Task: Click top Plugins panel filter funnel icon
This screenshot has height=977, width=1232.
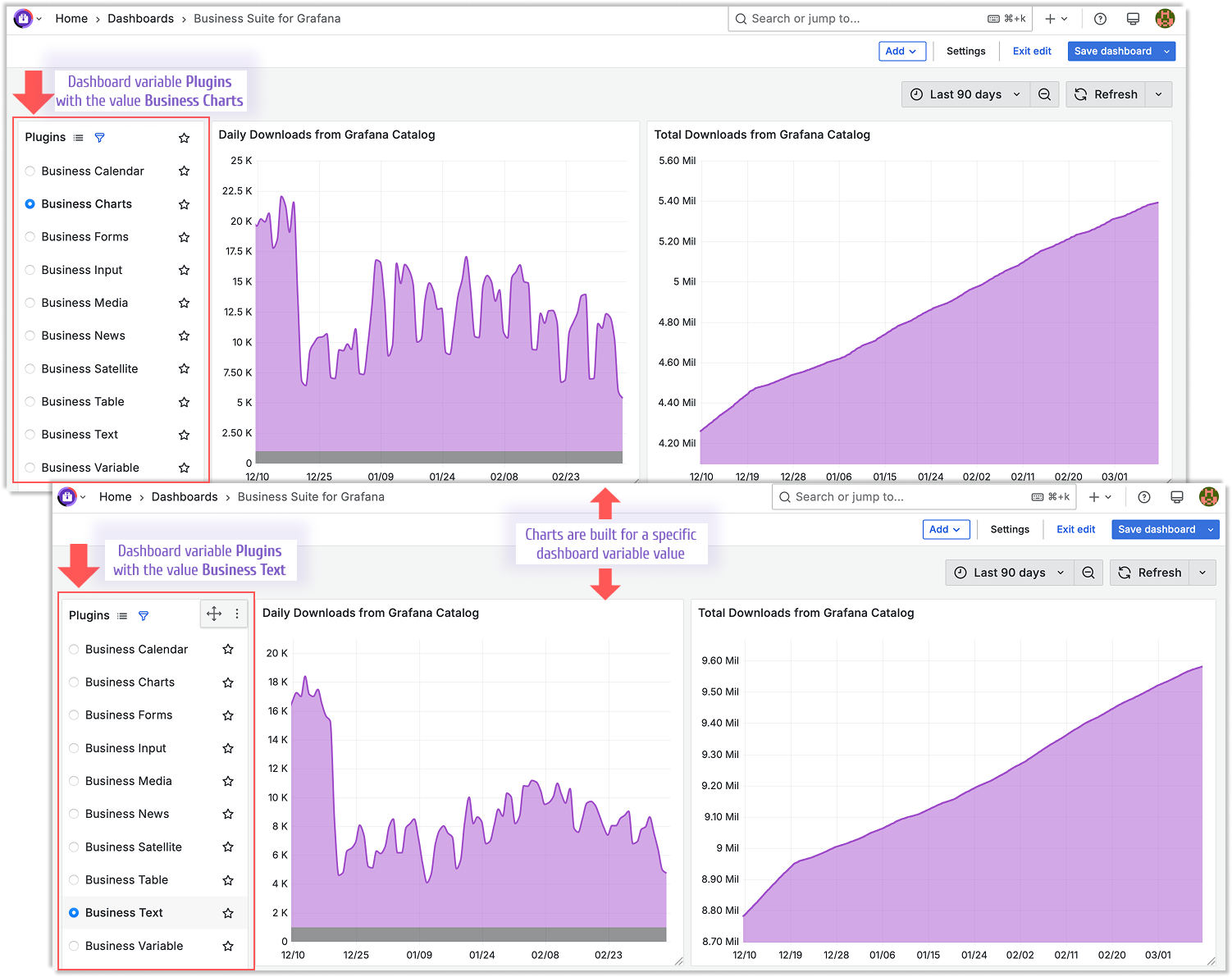Action: coord(99,138)
